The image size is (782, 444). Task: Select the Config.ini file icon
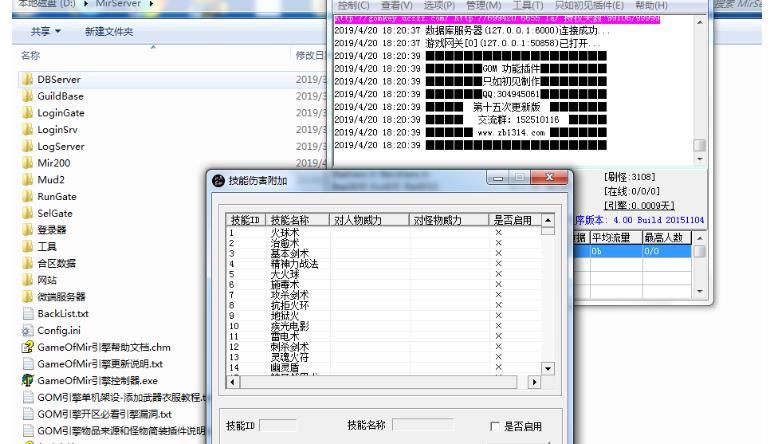point(27,329)
